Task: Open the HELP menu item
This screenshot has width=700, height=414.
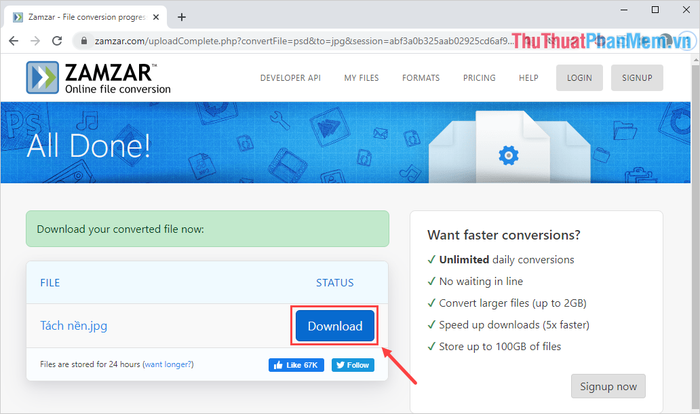Action: coord(528,78)
